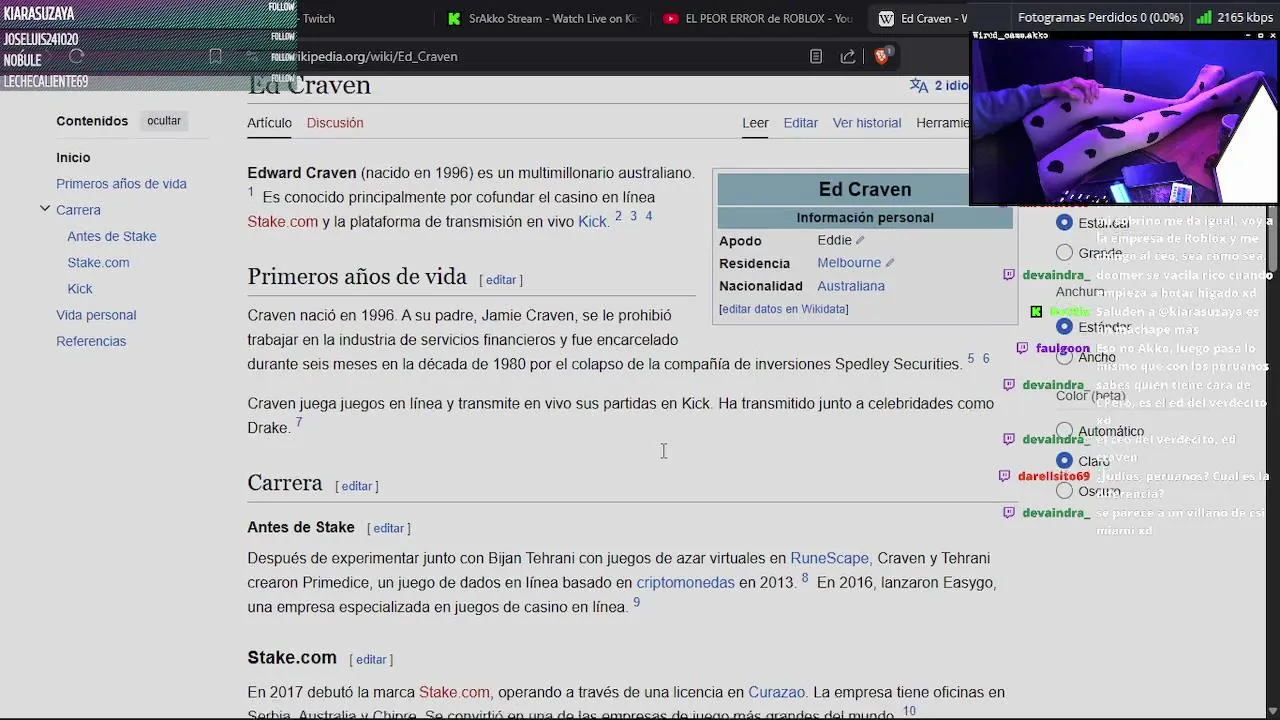Select the Grande text size radio
1280x720 pixels.
[x=1064, y=253]
